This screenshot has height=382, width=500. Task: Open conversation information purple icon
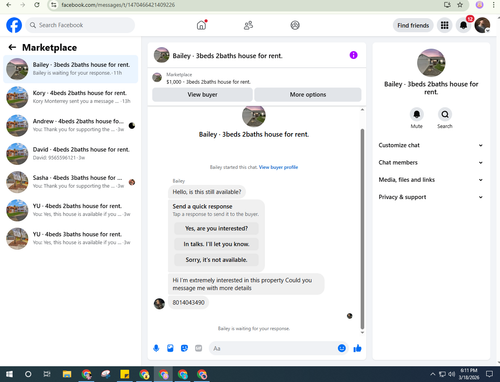coord(353,55)
